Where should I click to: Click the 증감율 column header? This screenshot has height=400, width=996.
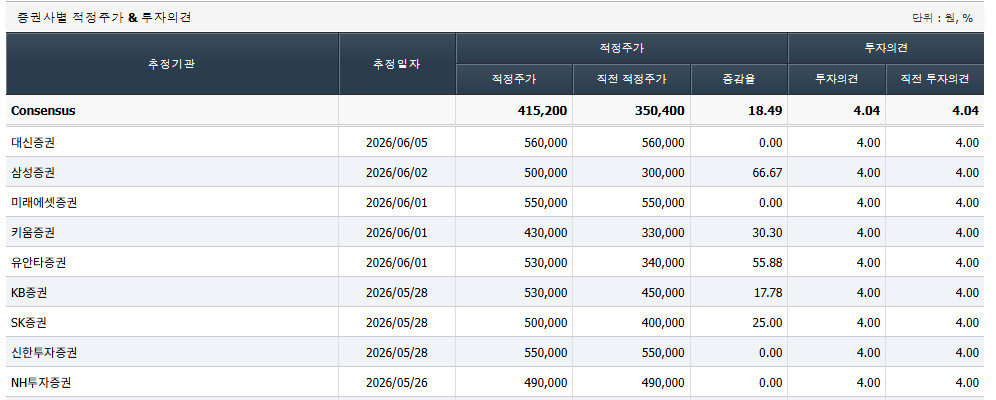tap(739, 79)
